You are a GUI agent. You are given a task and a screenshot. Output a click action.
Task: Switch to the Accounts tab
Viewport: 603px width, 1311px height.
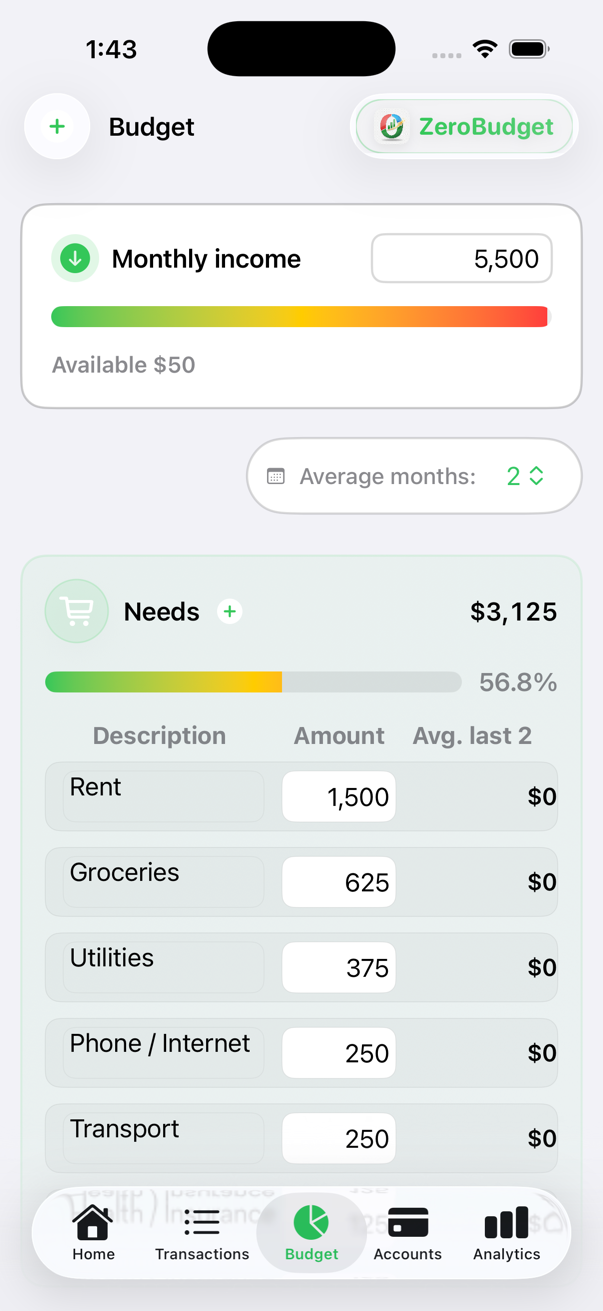(x=407, y=1233)
